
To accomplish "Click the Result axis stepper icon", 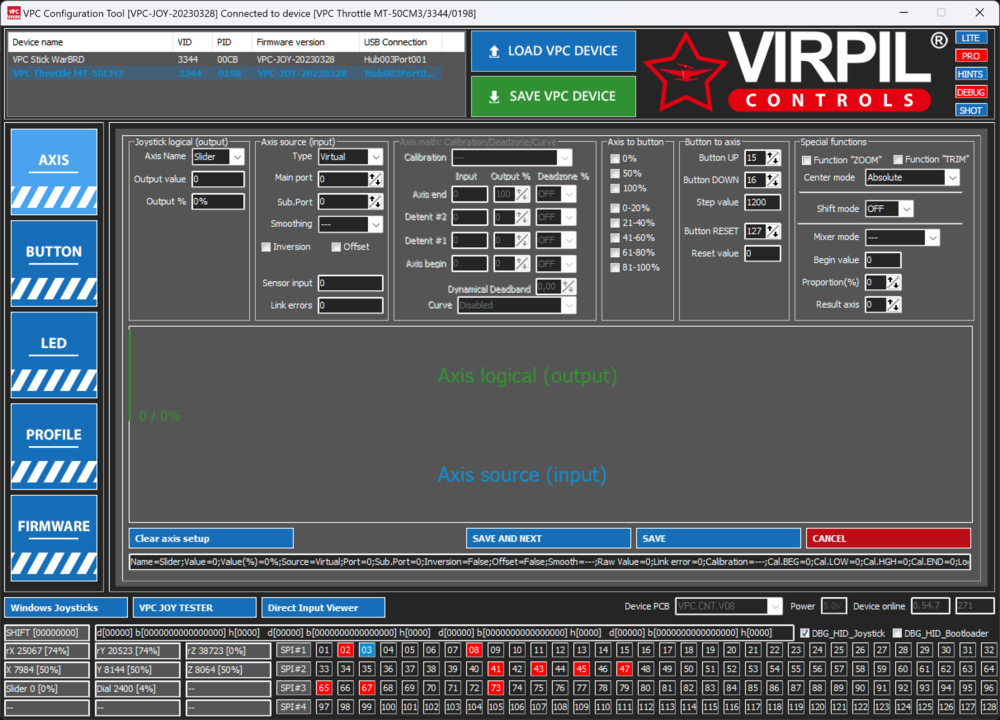I will point(893,305).
